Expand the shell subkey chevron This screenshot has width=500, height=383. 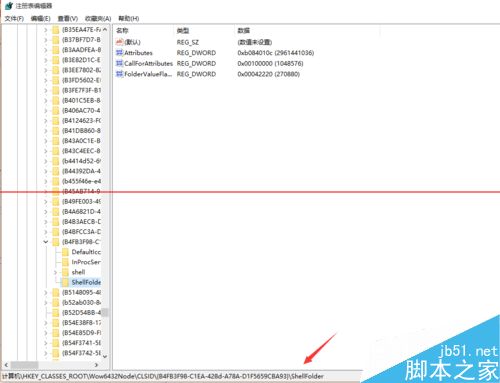coord(55,272)
